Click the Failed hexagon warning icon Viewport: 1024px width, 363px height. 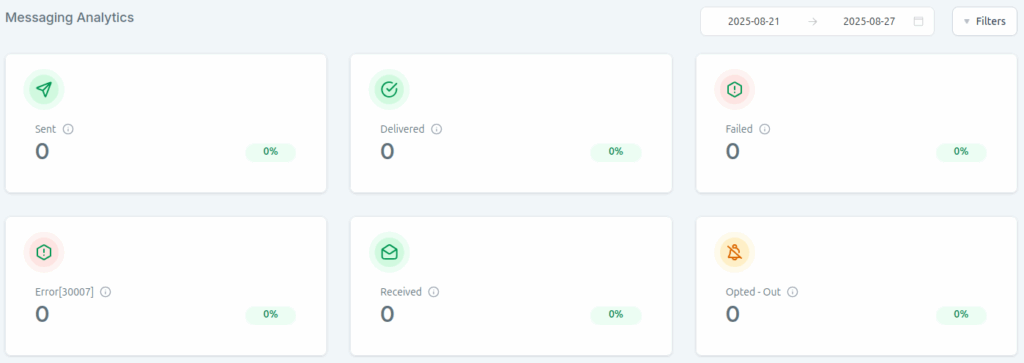point(735,89)
